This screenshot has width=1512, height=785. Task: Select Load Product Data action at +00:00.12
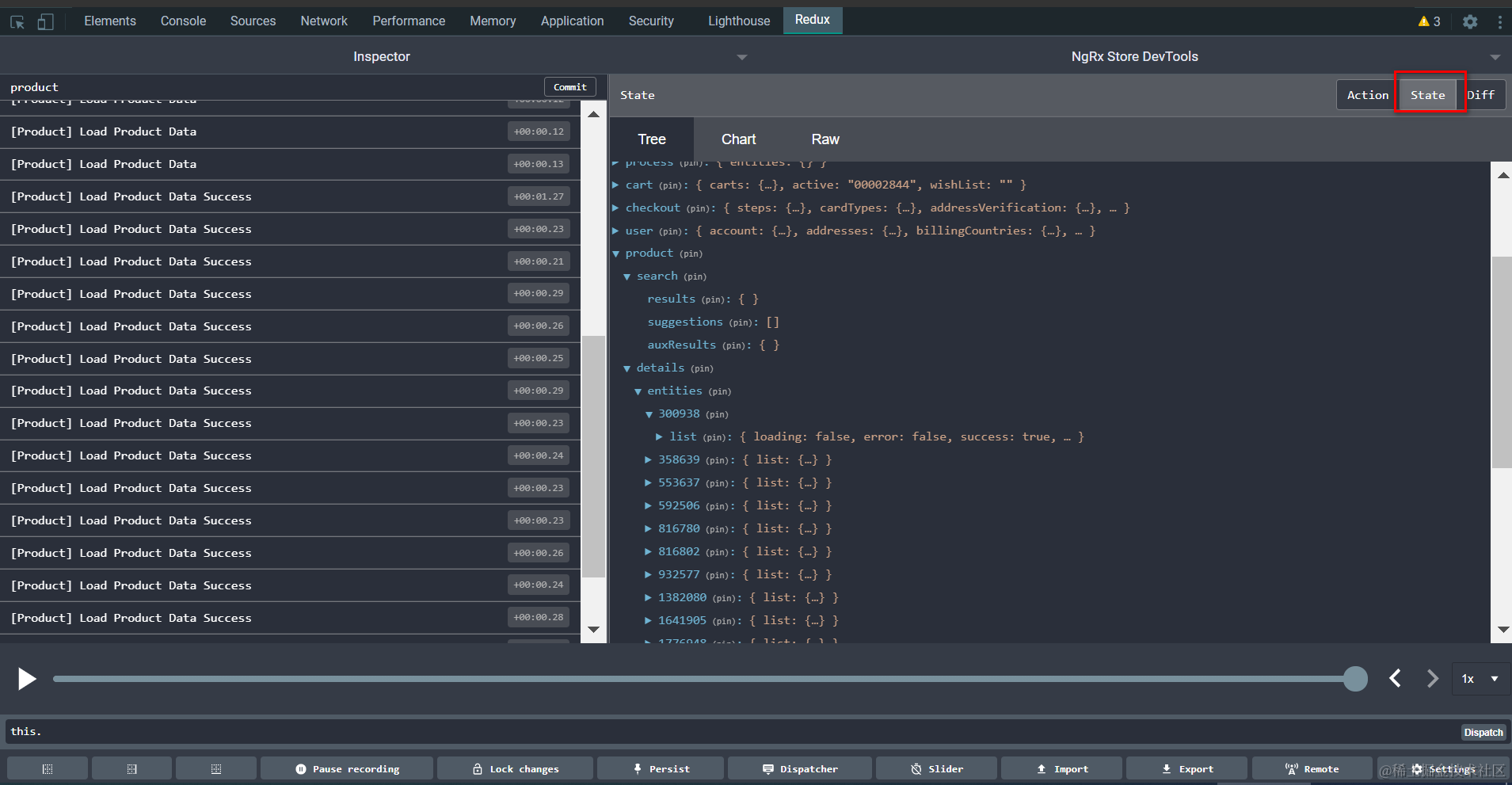click(x=290, y=131)
